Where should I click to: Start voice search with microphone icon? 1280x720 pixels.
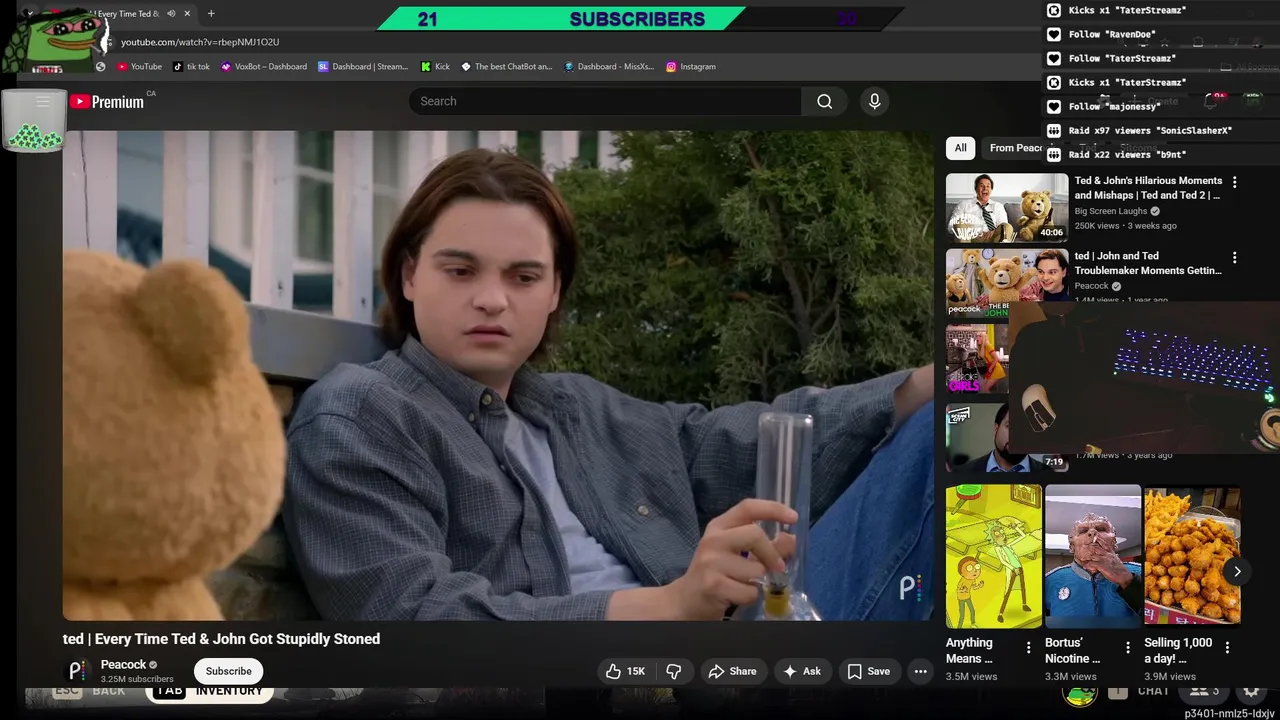(874, 101)
